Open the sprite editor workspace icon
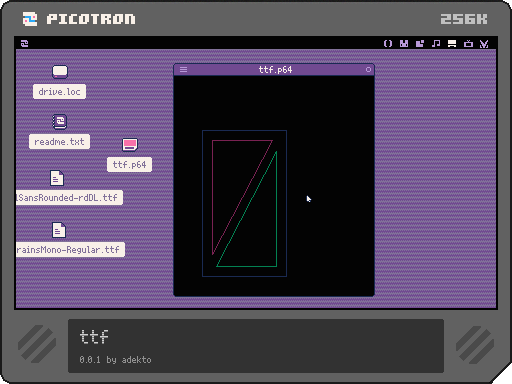Screen dimensions: 512x384 click(x=404, y=44)
